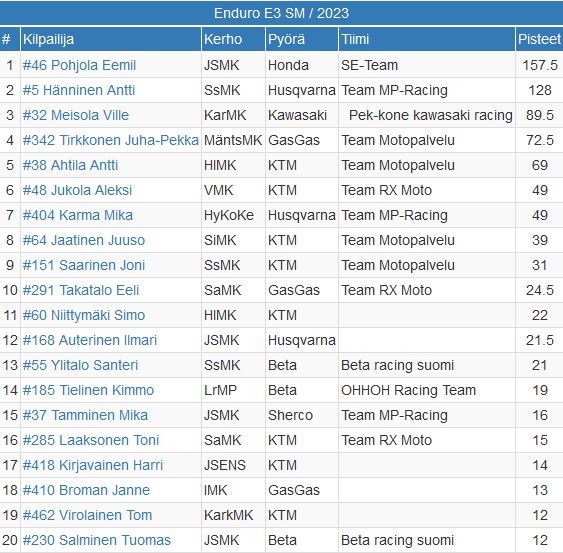Click #151 Saarinen Joni name

tap(84, 265)
